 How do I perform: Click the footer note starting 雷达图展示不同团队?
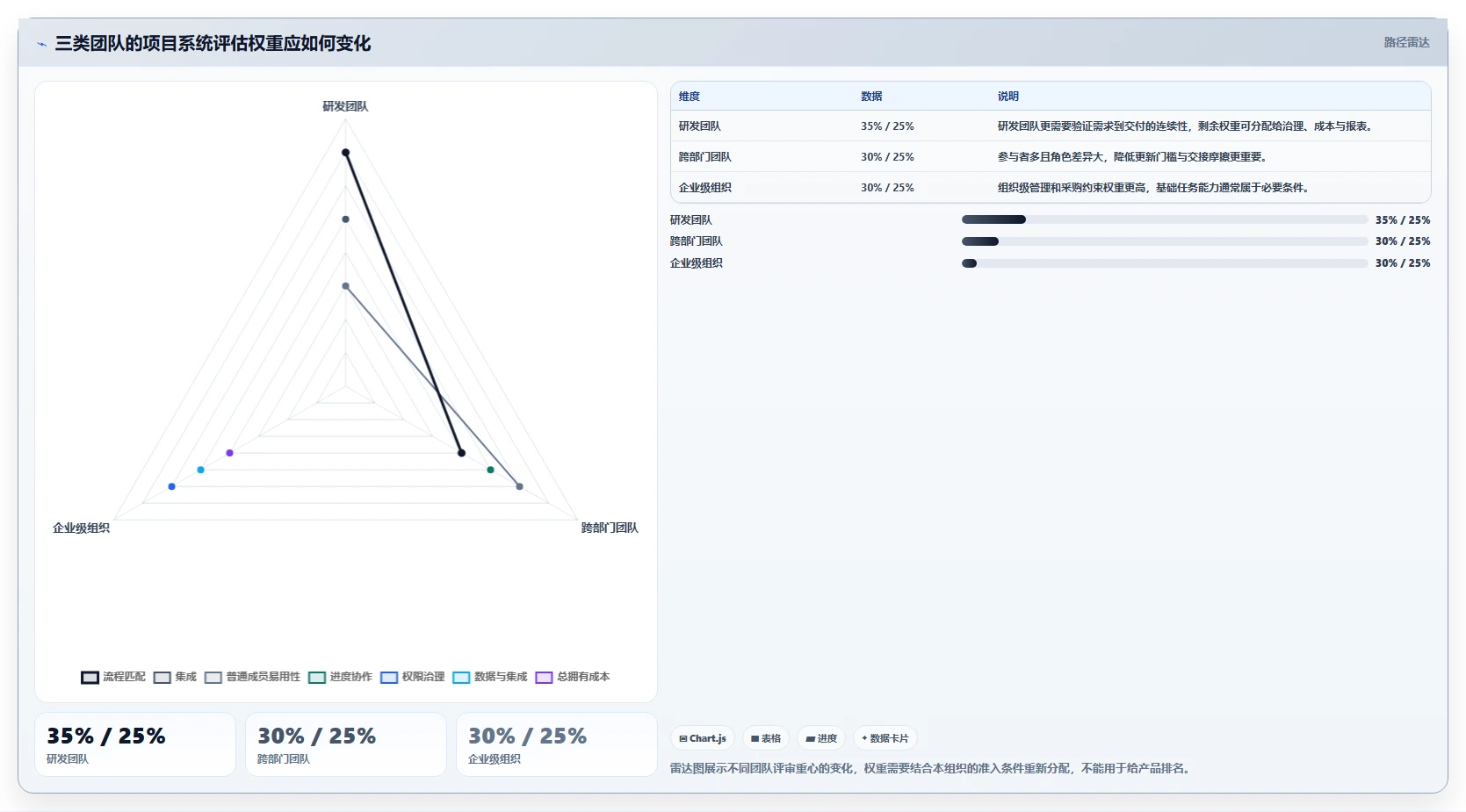tap(930, 768)
